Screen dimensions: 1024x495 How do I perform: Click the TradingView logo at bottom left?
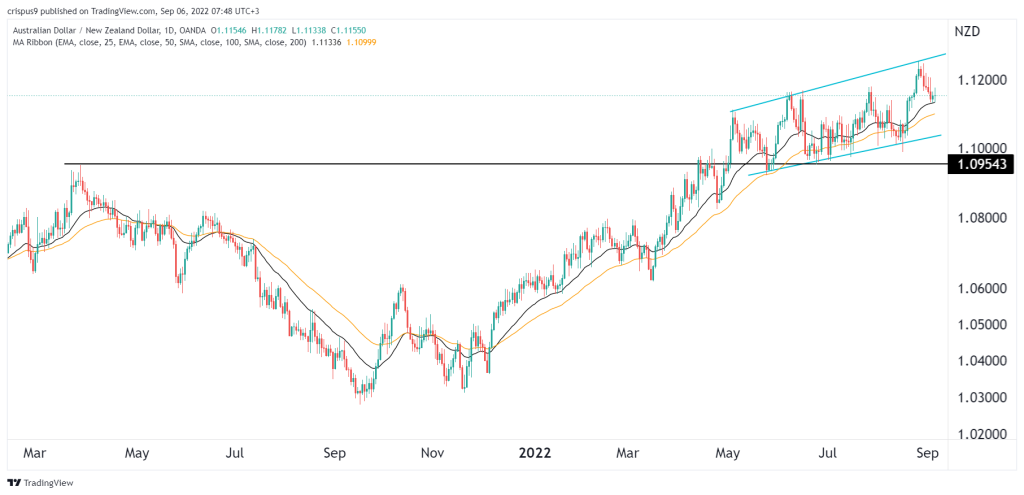[x=40, y=483]
